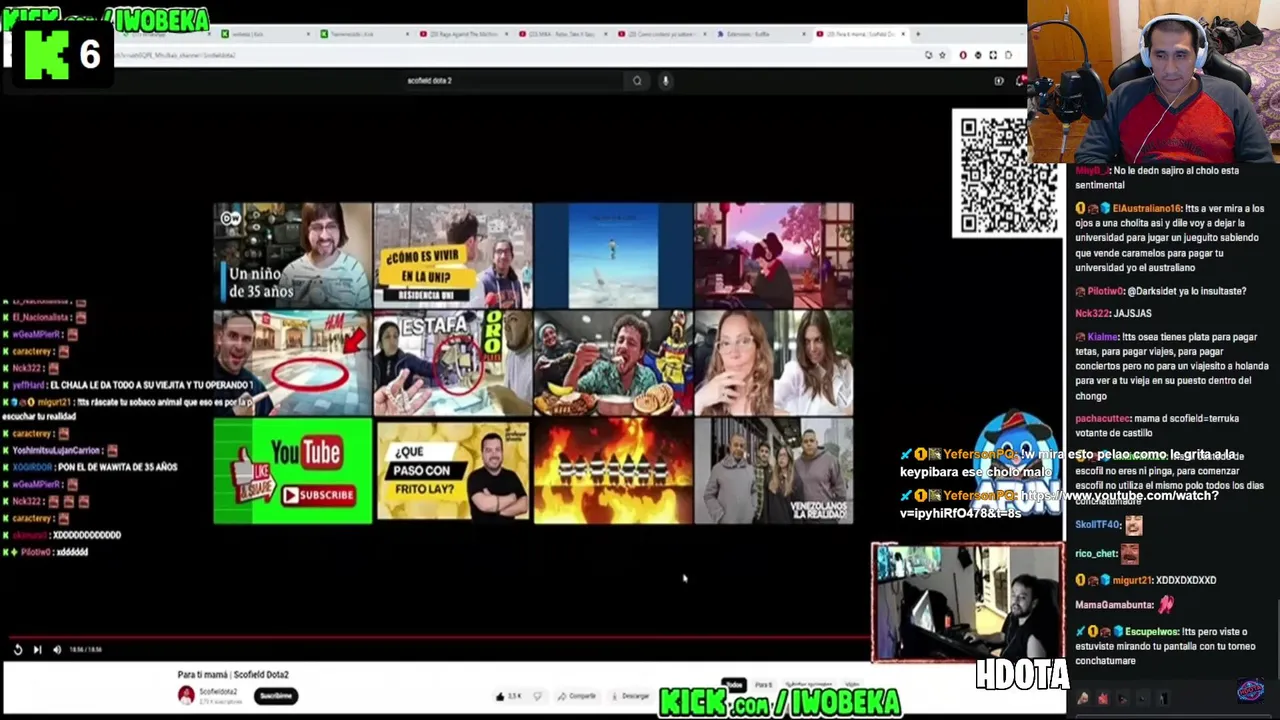Select the 'Para ti' filter chip

point(764,685)
